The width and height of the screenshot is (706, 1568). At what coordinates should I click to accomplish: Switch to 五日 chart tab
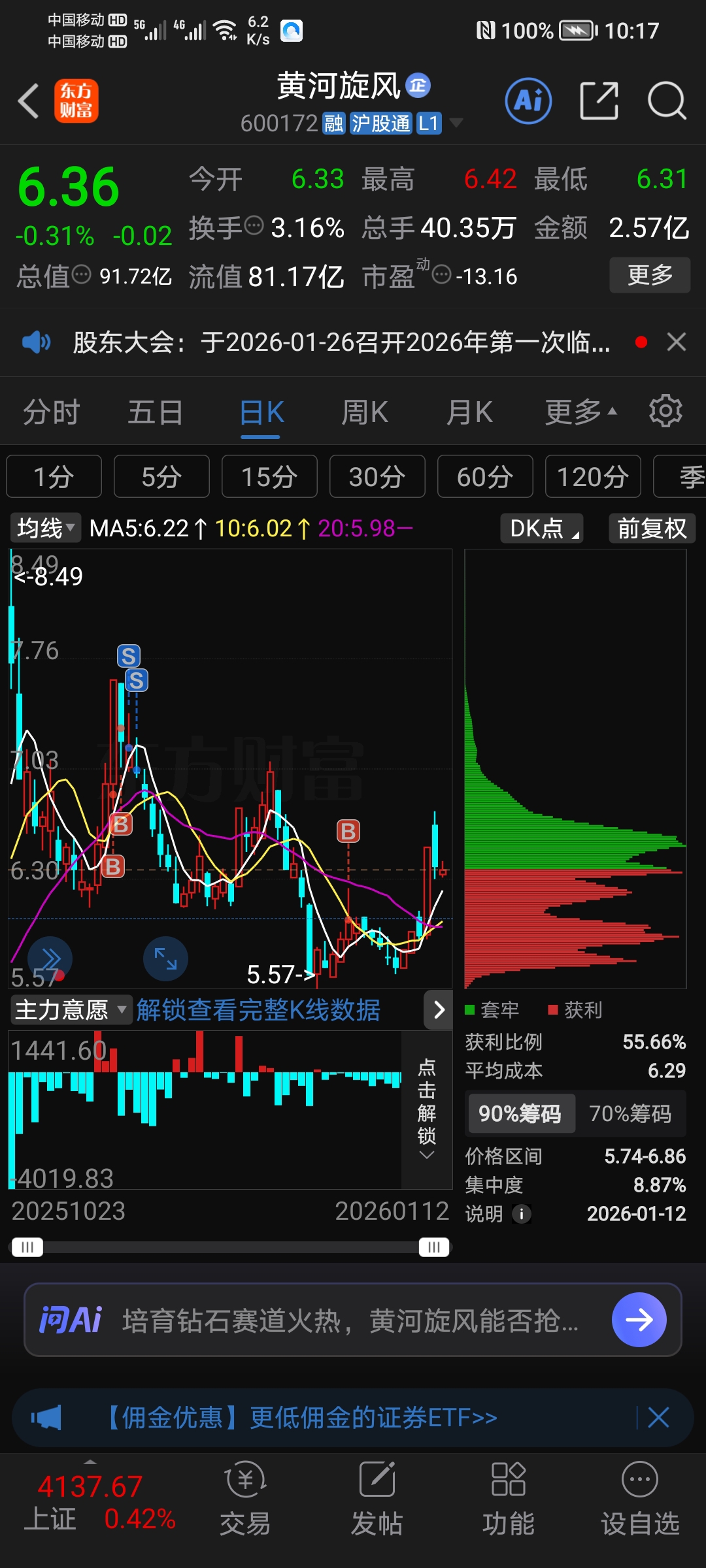pyautogui.click(x=155, y=413)
